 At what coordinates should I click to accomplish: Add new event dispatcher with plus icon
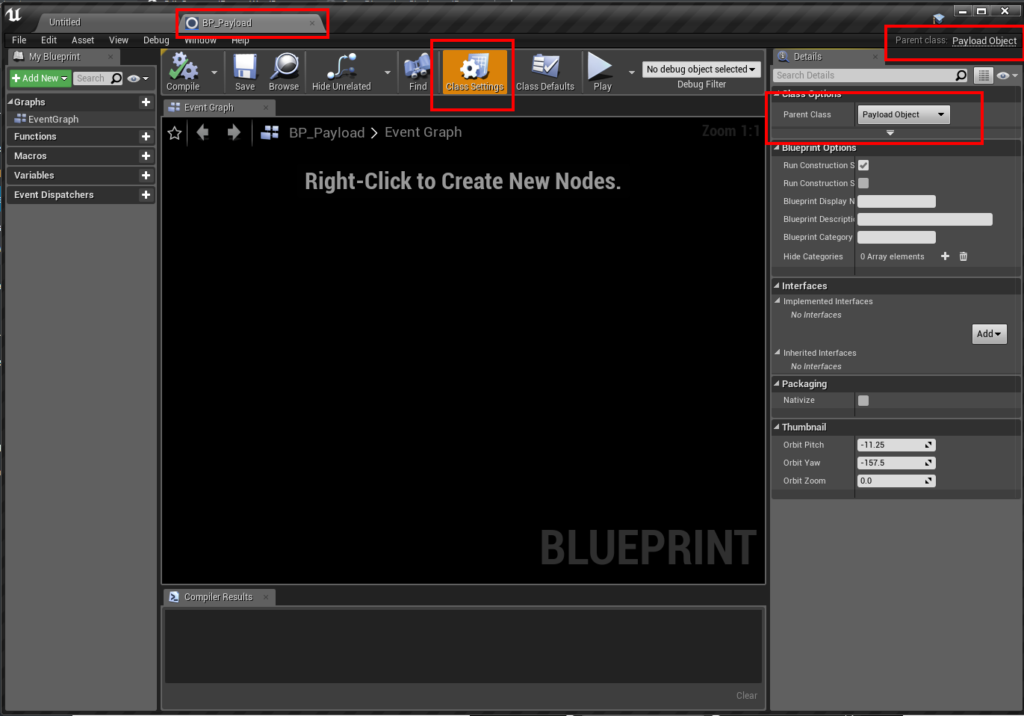pyautogui.click(x=146, y=195)
